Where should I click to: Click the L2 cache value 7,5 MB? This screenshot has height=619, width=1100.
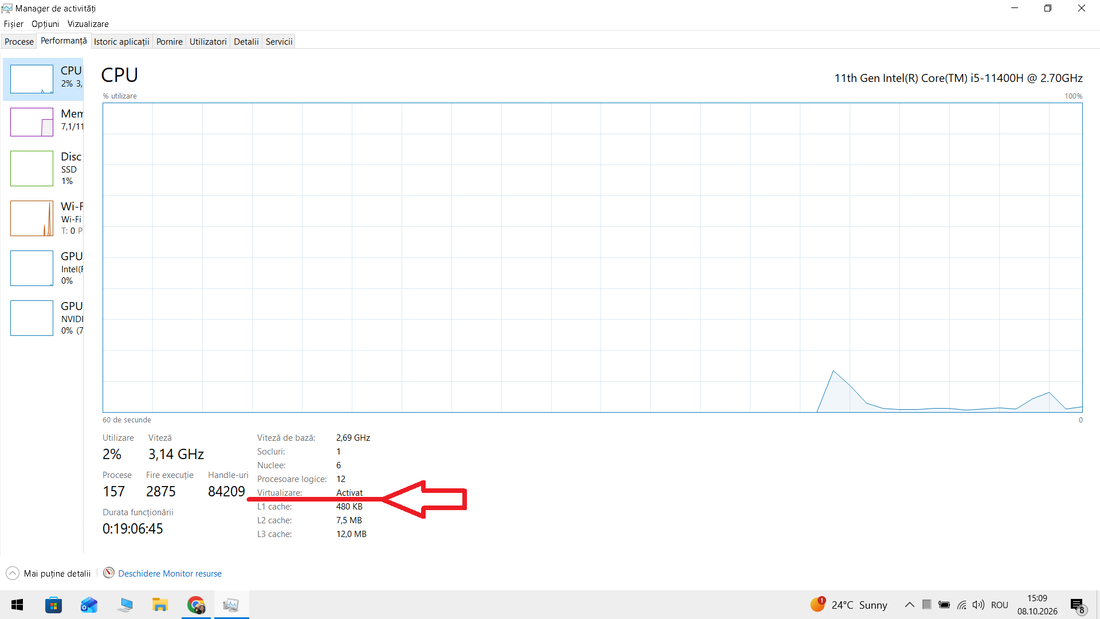[349, 520]
